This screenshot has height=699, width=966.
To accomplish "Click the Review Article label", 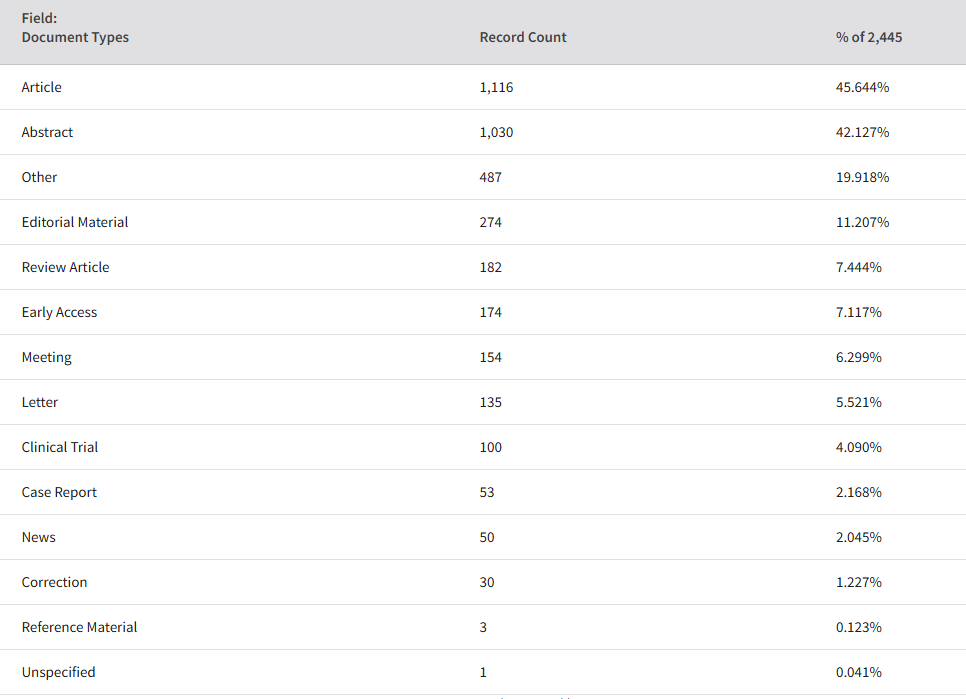I will pos(65,267).
